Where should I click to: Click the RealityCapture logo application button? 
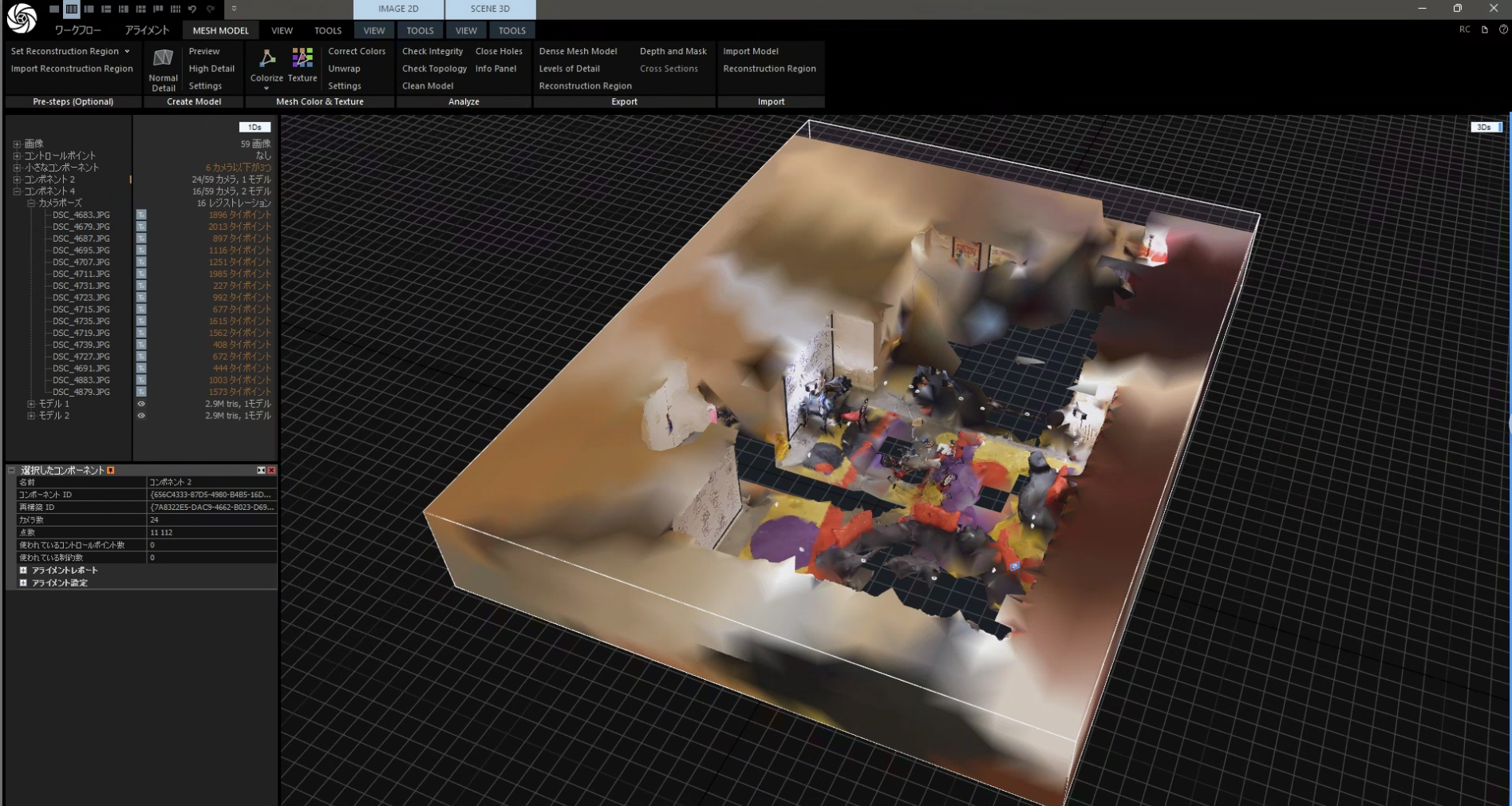(22, 18)
